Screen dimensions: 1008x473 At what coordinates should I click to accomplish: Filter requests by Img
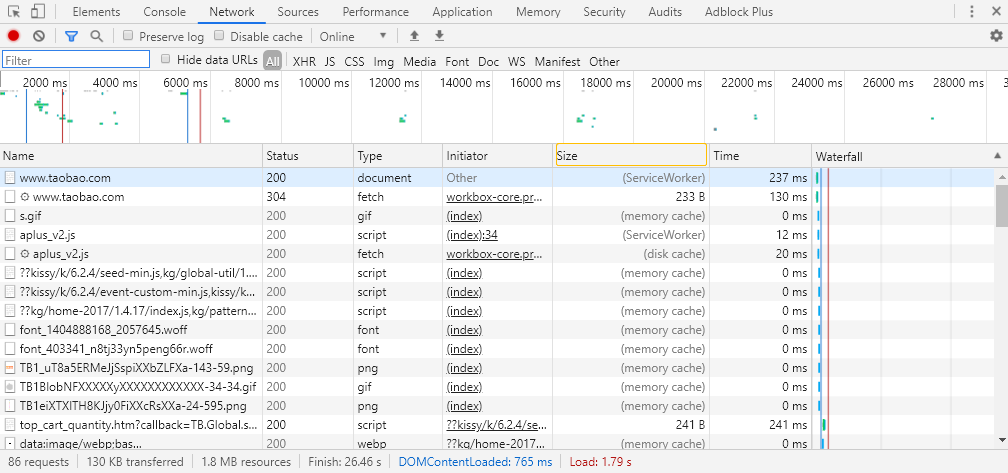tap(384, 62)
